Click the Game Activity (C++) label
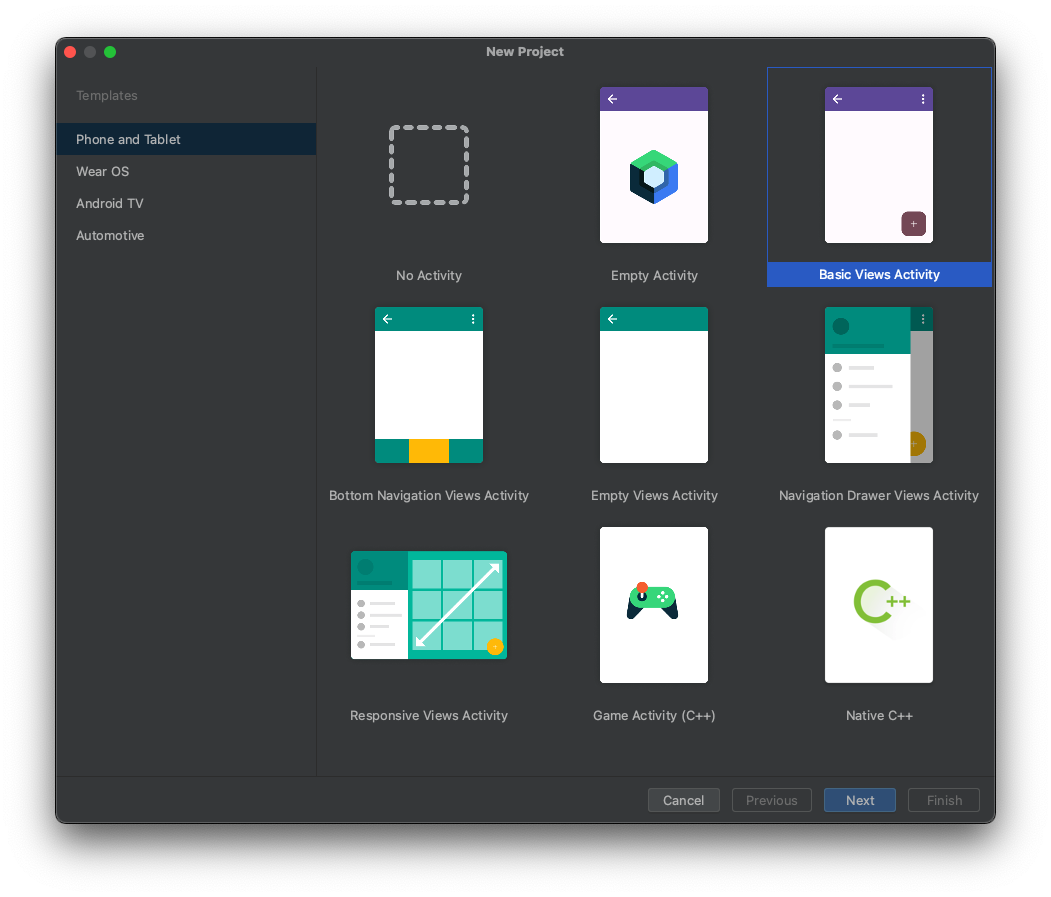 click(x=654, y=715)
